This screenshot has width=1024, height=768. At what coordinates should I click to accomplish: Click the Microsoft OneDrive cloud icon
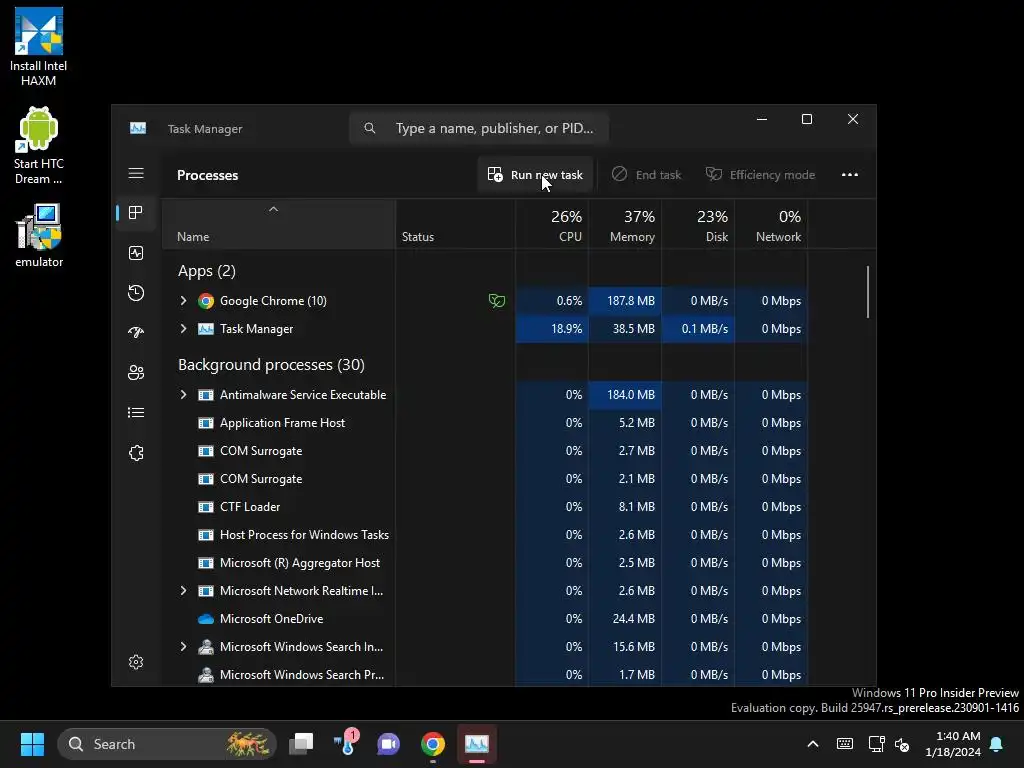coord(206,619)
